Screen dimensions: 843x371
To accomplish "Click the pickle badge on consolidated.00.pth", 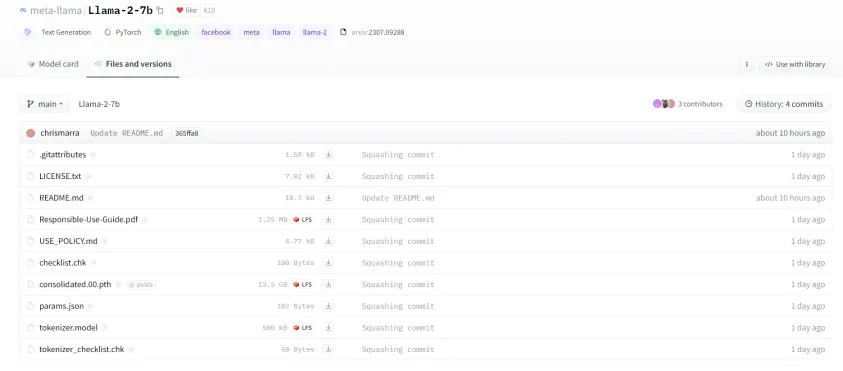I will coord(141,284).
